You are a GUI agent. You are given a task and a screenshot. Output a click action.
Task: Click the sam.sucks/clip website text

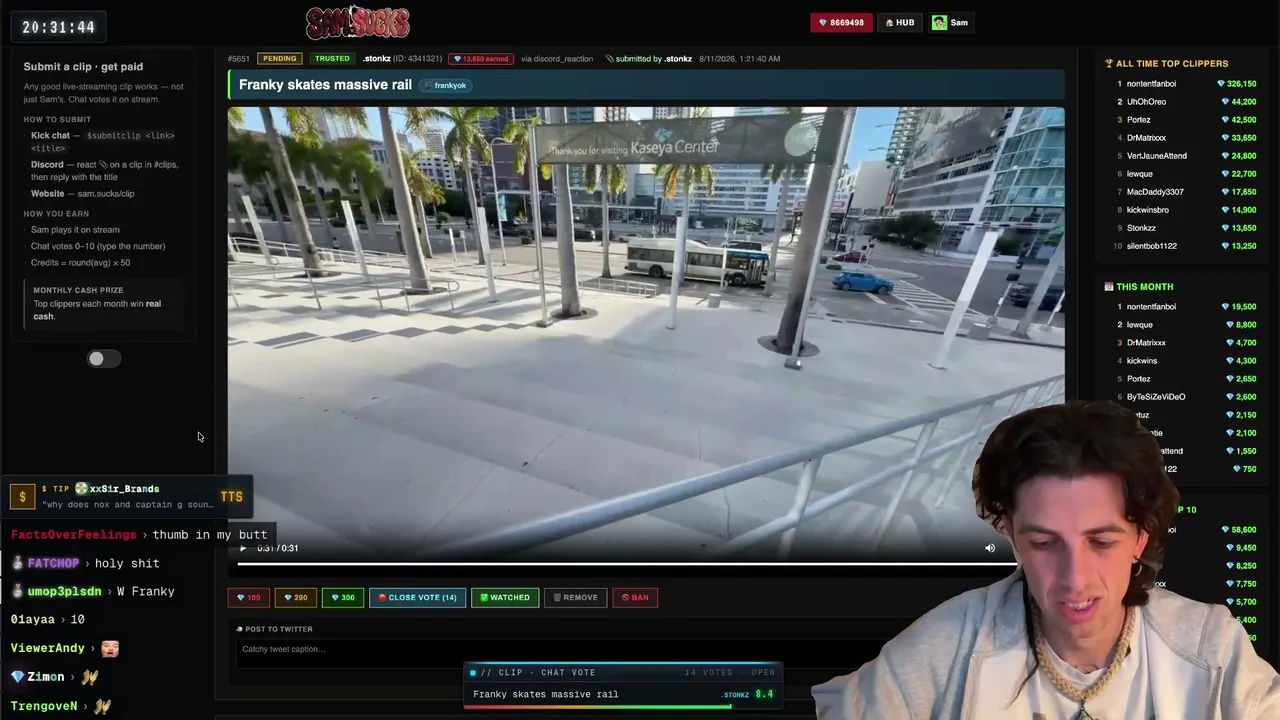(x=106, y=194)
